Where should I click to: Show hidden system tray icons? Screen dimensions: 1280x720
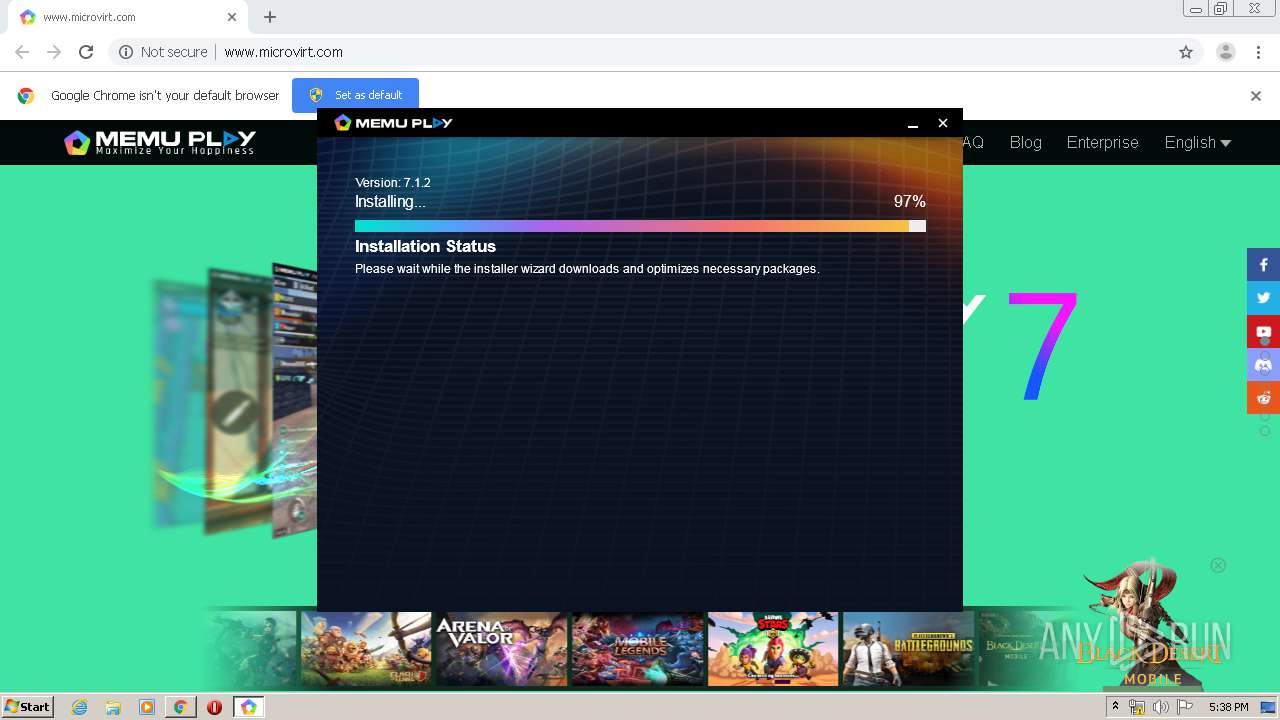1115,706
